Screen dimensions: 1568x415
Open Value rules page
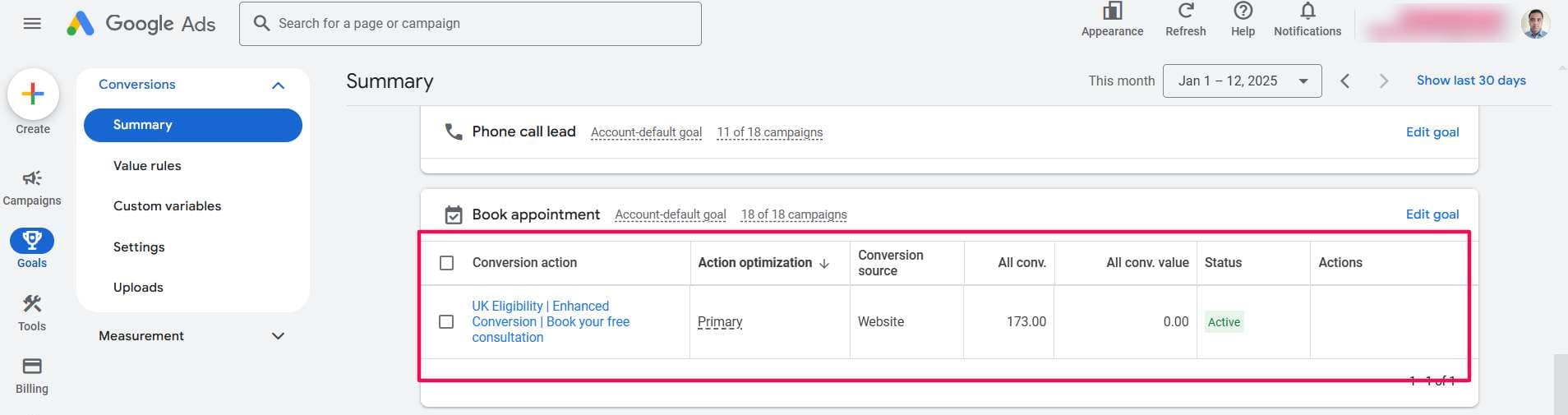point(147,165)
